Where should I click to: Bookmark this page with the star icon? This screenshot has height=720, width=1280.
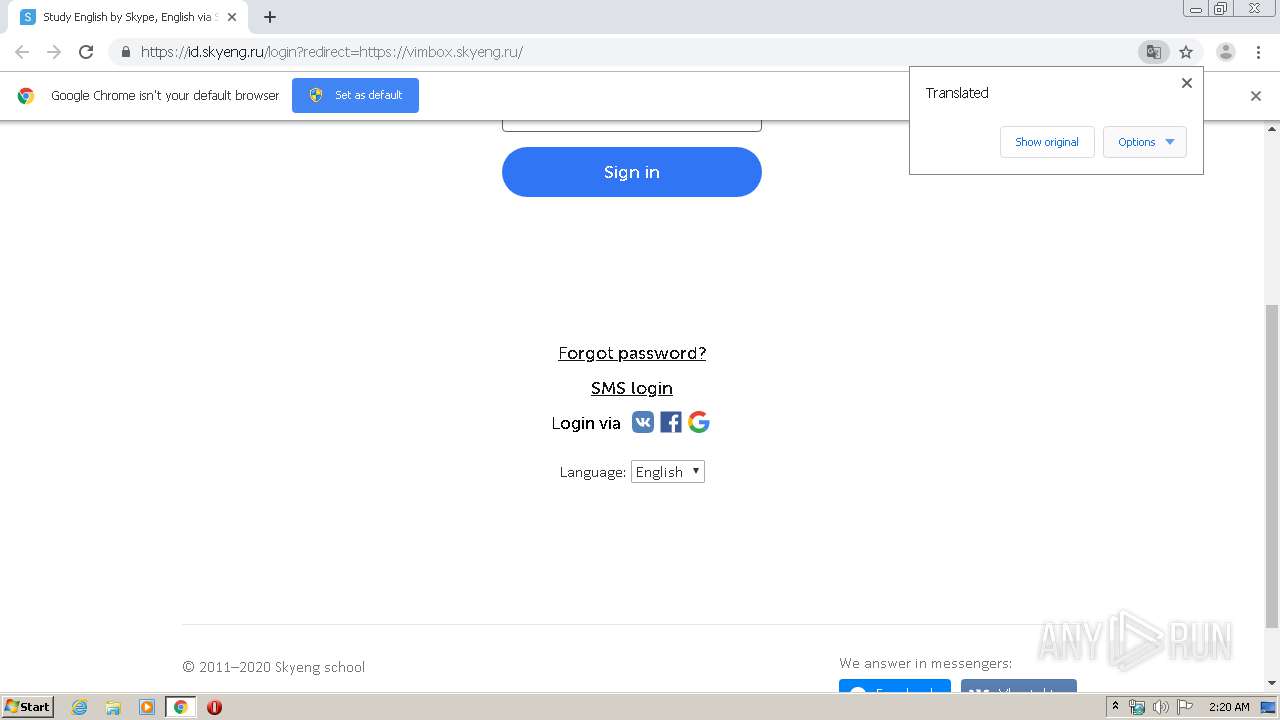[1186, 52]
